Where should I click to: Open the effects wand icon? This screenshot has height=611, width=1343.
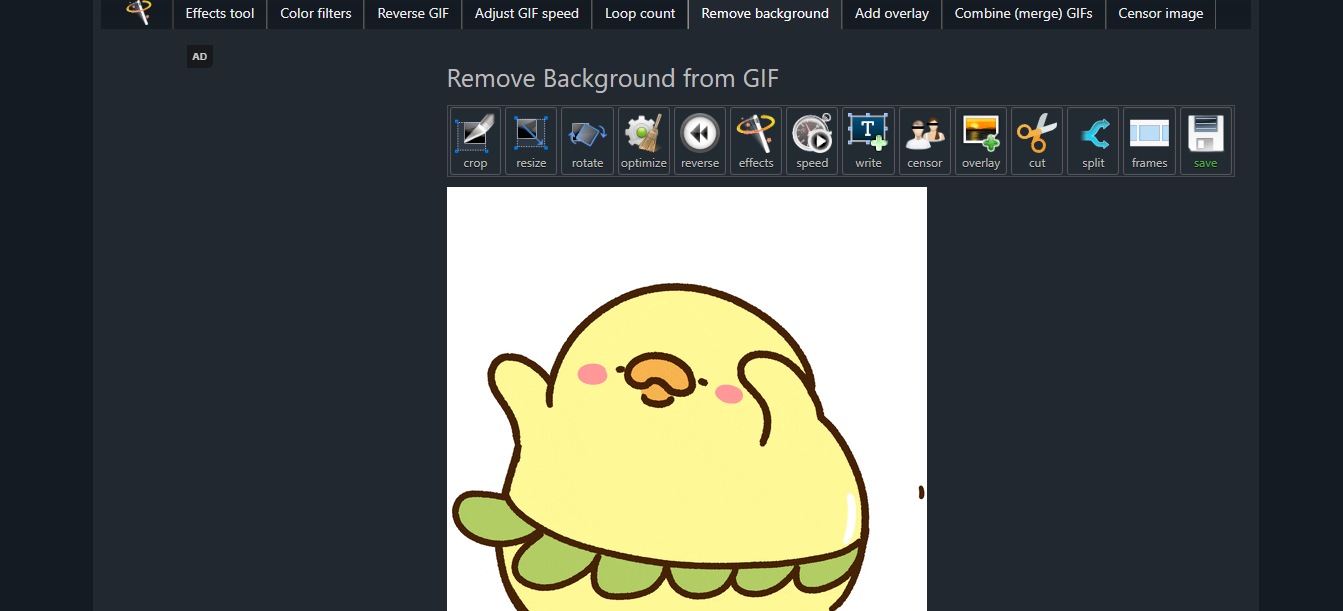(x=756, y=140)
